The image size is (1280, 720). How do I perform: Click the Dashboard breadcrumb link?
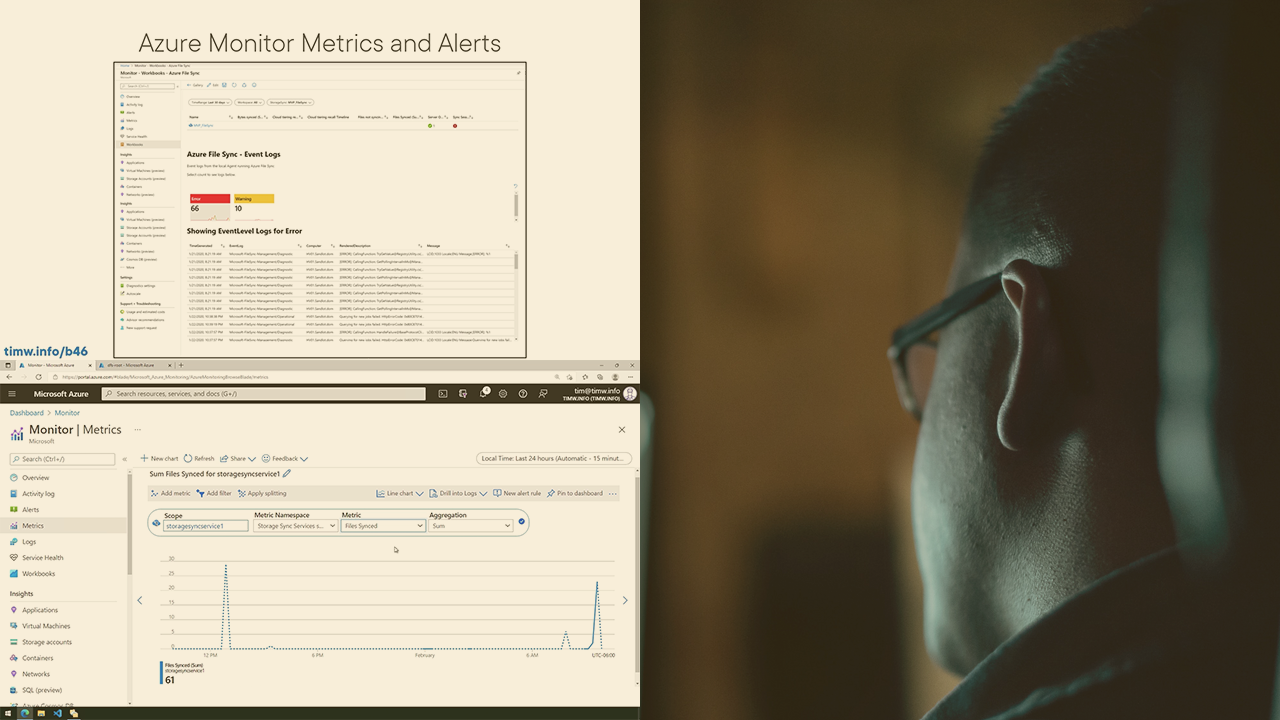pos(27,413)
